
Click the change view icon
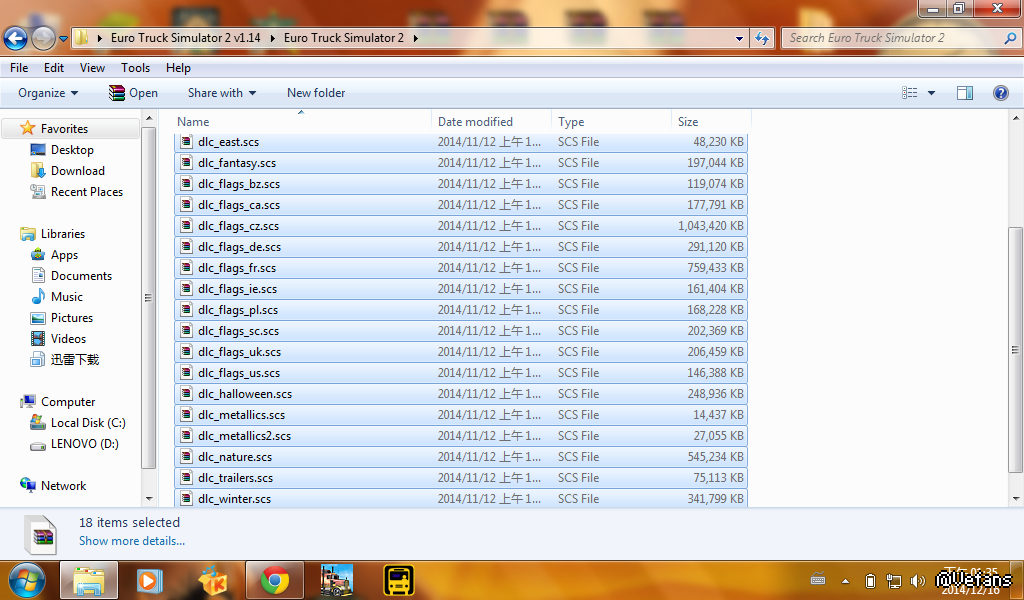[x=910, y=93]
